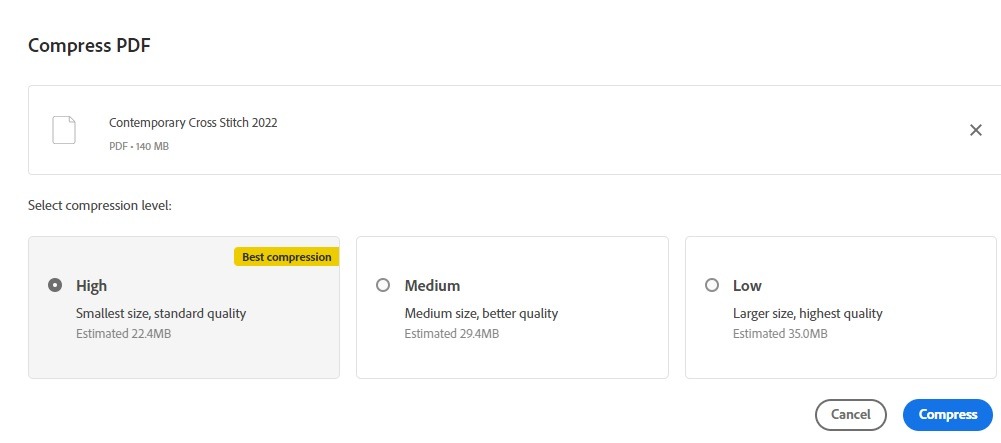Click the Compress PDF dialog heading

89,45
